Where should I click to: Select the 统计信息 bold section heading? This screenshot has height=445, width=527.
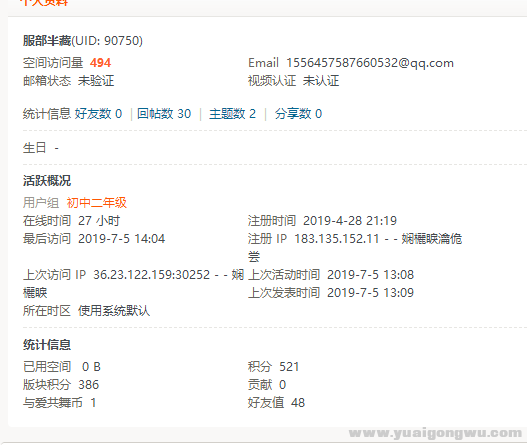pyautogui.click(x=47, y=345)
